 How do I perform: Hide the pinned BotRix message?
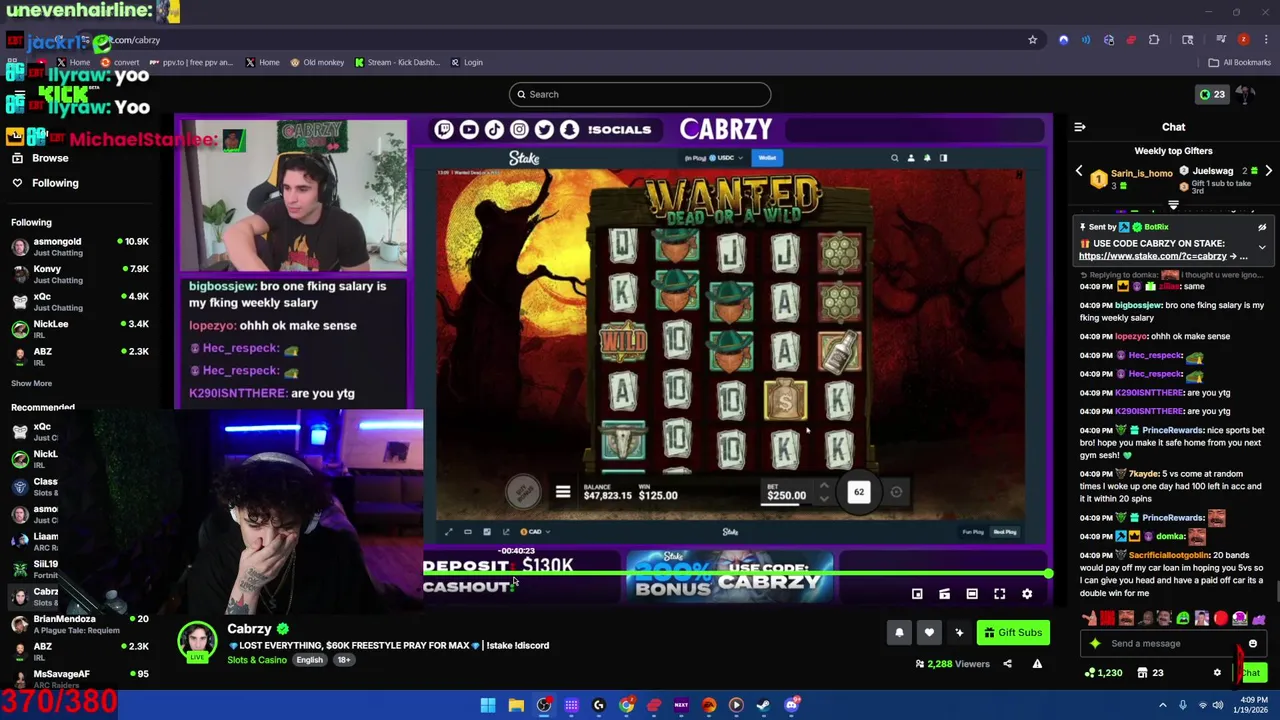[1262, 227]
